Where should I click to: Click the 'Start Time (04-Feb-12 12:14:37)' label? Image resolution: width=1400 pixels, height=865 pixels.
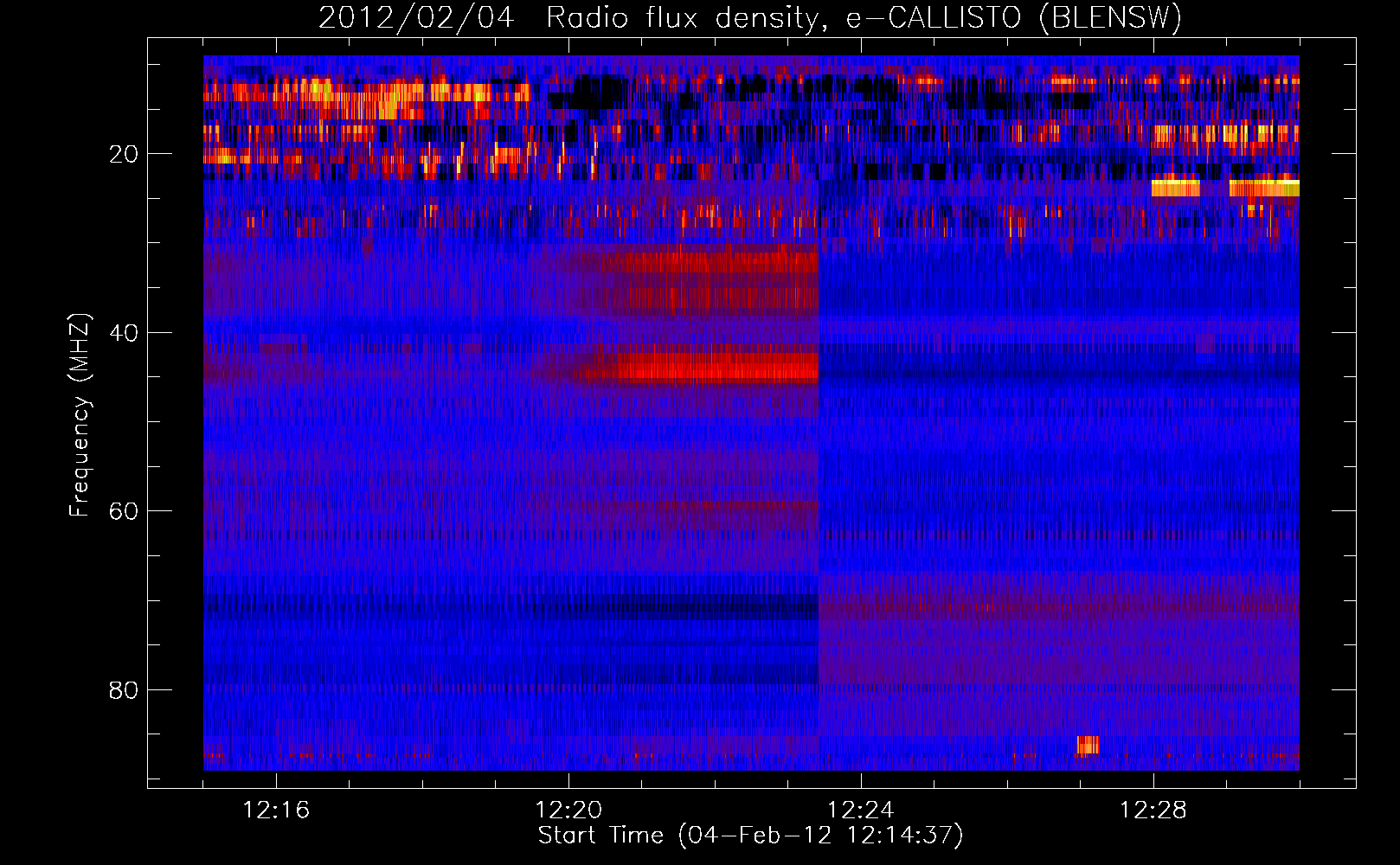point(750,836)
